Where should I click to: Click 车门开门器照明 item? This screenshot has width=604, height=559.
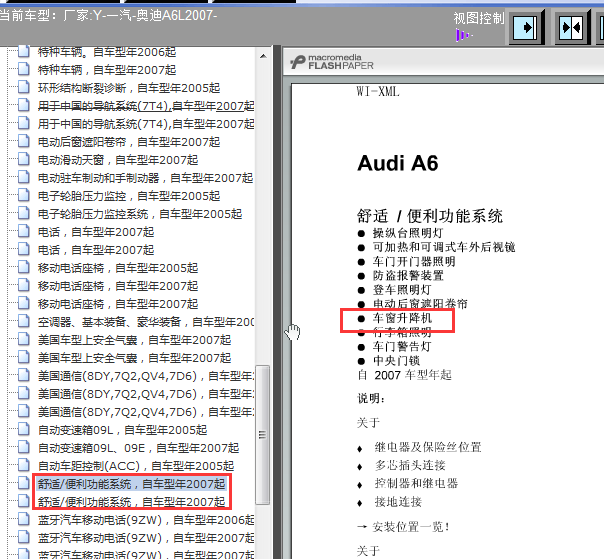414,261
